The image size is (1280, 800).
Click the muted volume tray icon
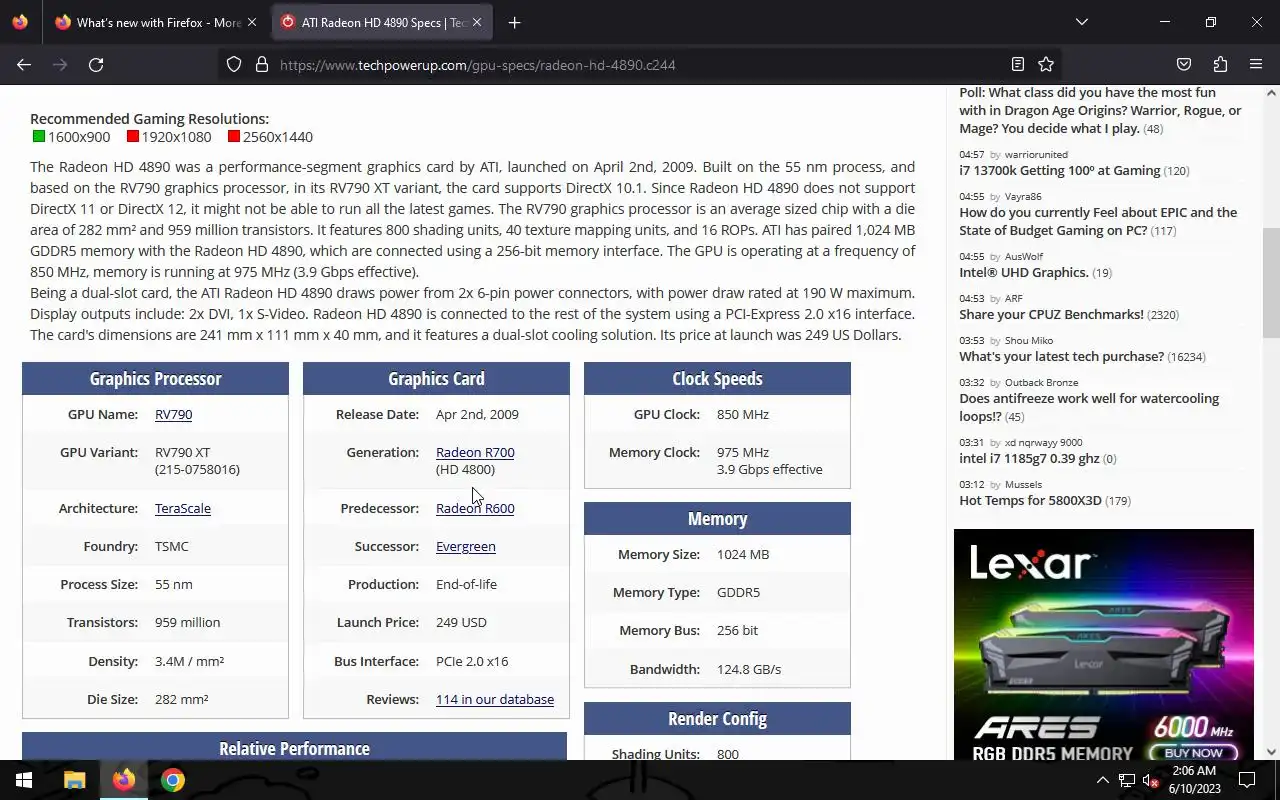click(1150, 780)
